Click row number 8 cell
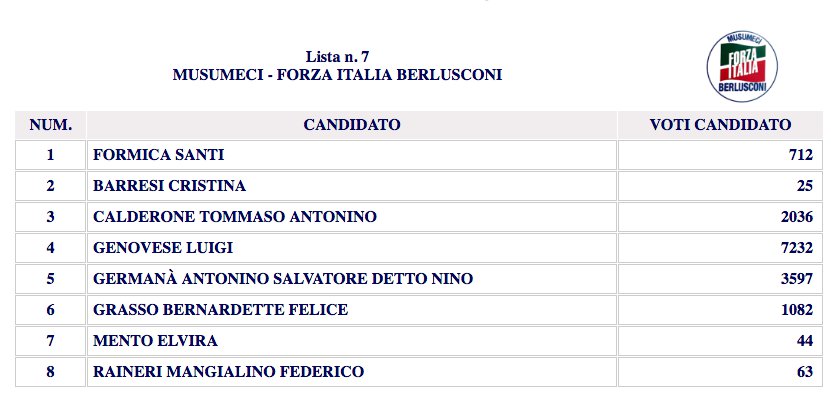831x393 pixels. click(50, 372)
